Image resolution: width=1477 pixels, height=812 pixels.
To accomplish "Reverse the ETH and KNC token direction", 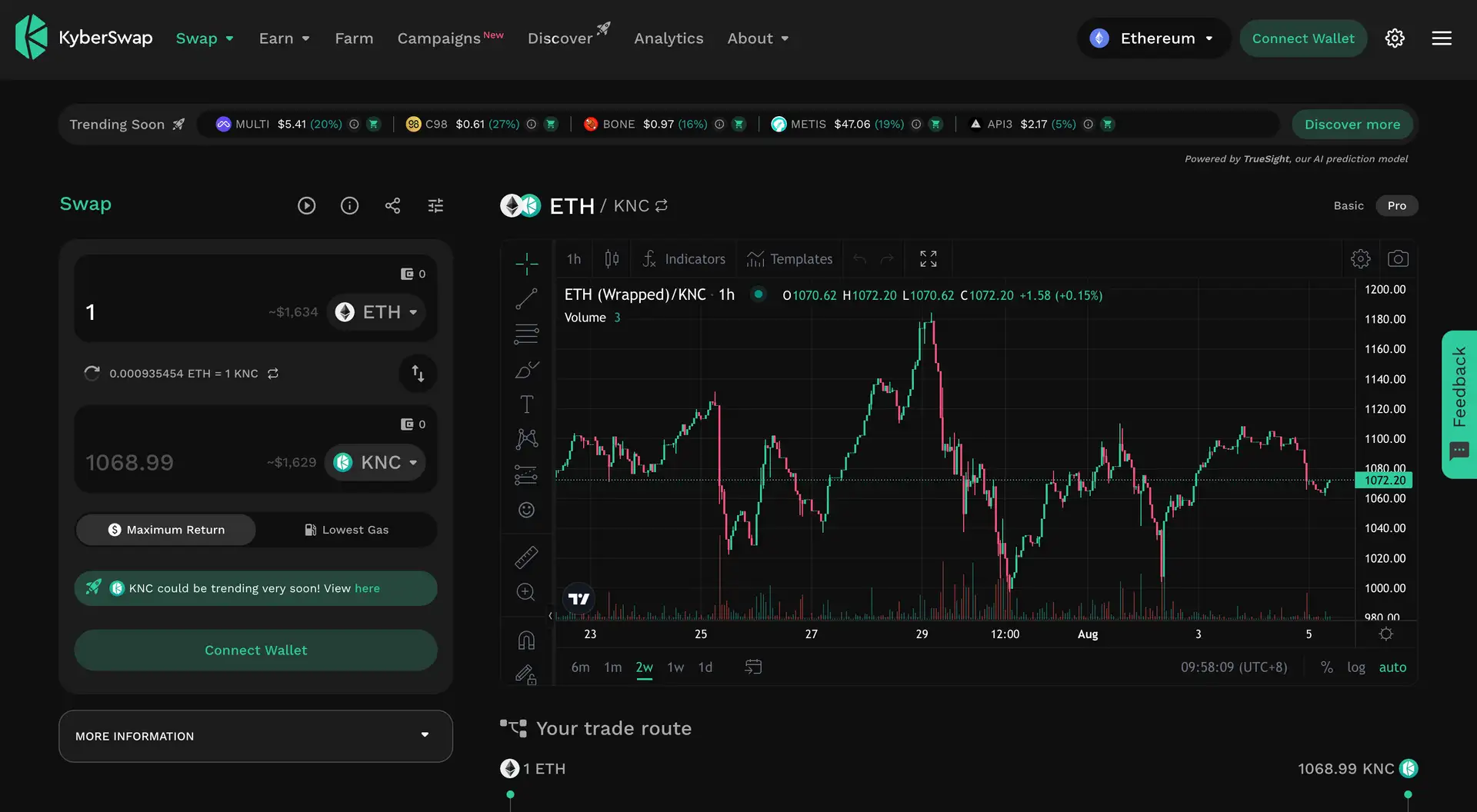I will [418, 373].
